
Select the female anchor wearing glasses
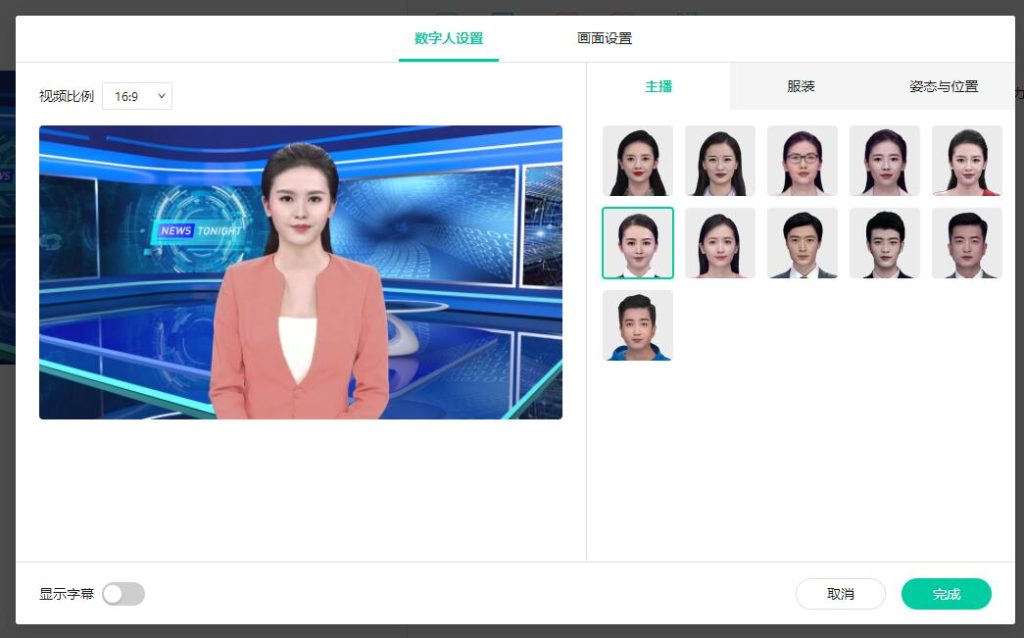pos(802,160)
